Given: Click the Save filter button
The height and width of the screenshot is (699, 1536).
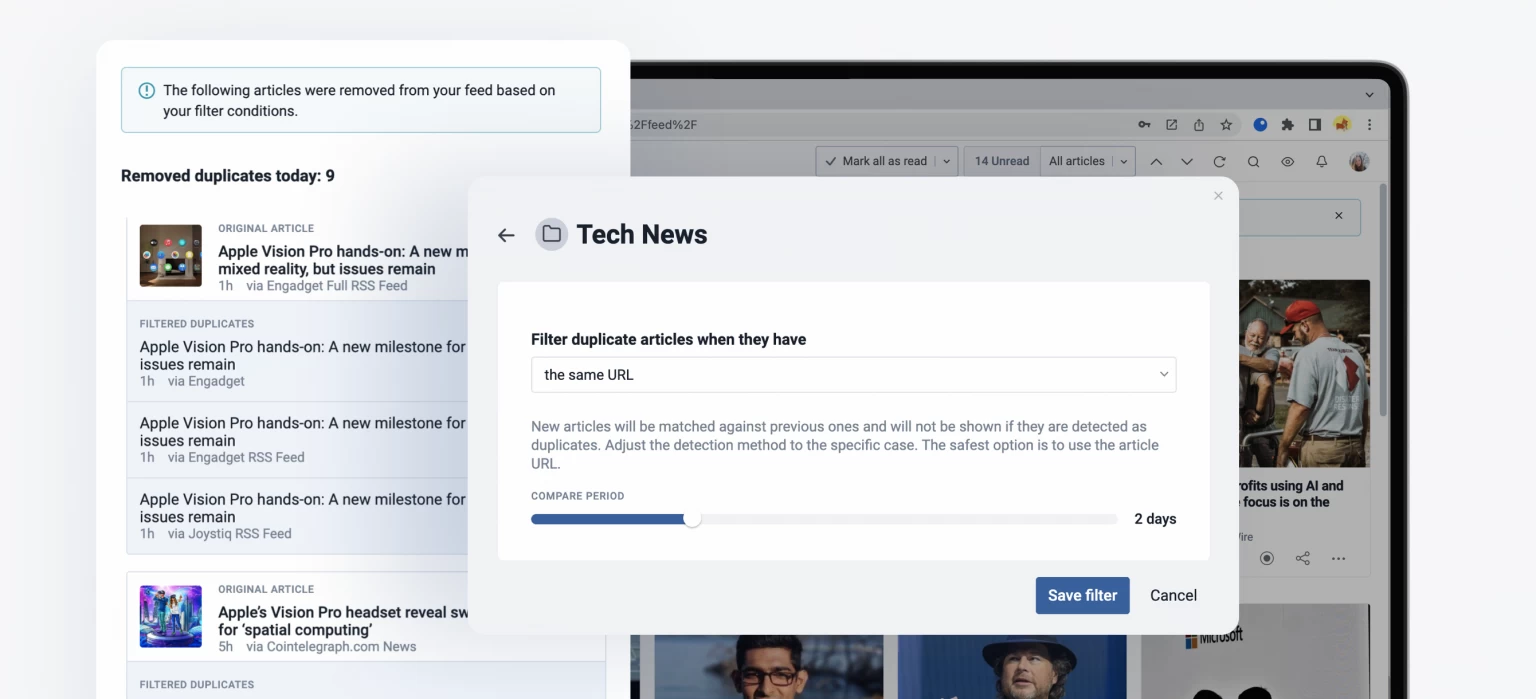Looking at the screenshot, I should pos(1082,595).
